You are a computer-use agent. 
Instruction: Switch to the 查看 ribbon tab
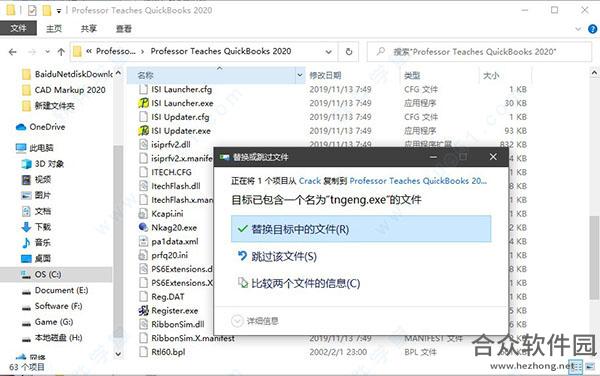point(123,29)
